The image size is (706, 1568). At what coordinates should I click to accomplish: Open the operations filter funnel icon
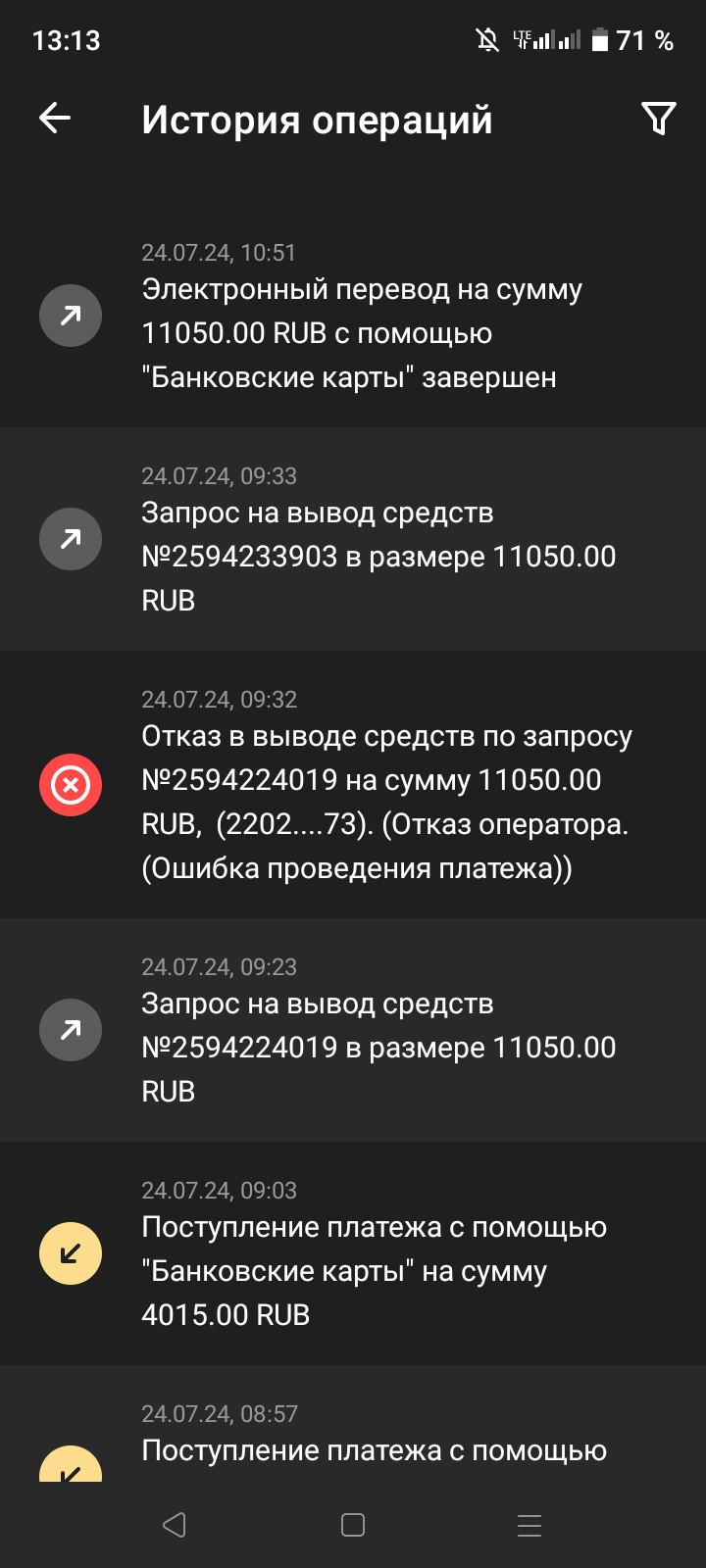click(658, 119)
